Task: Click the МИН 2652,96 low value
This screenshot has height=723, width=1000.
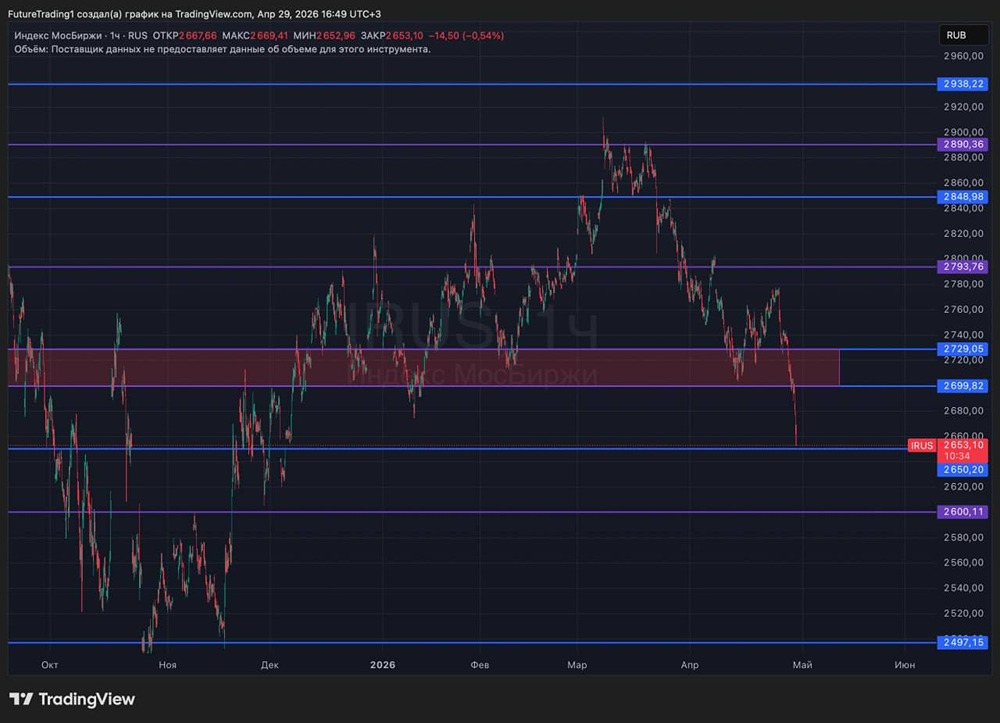Action: coord(324,36)
